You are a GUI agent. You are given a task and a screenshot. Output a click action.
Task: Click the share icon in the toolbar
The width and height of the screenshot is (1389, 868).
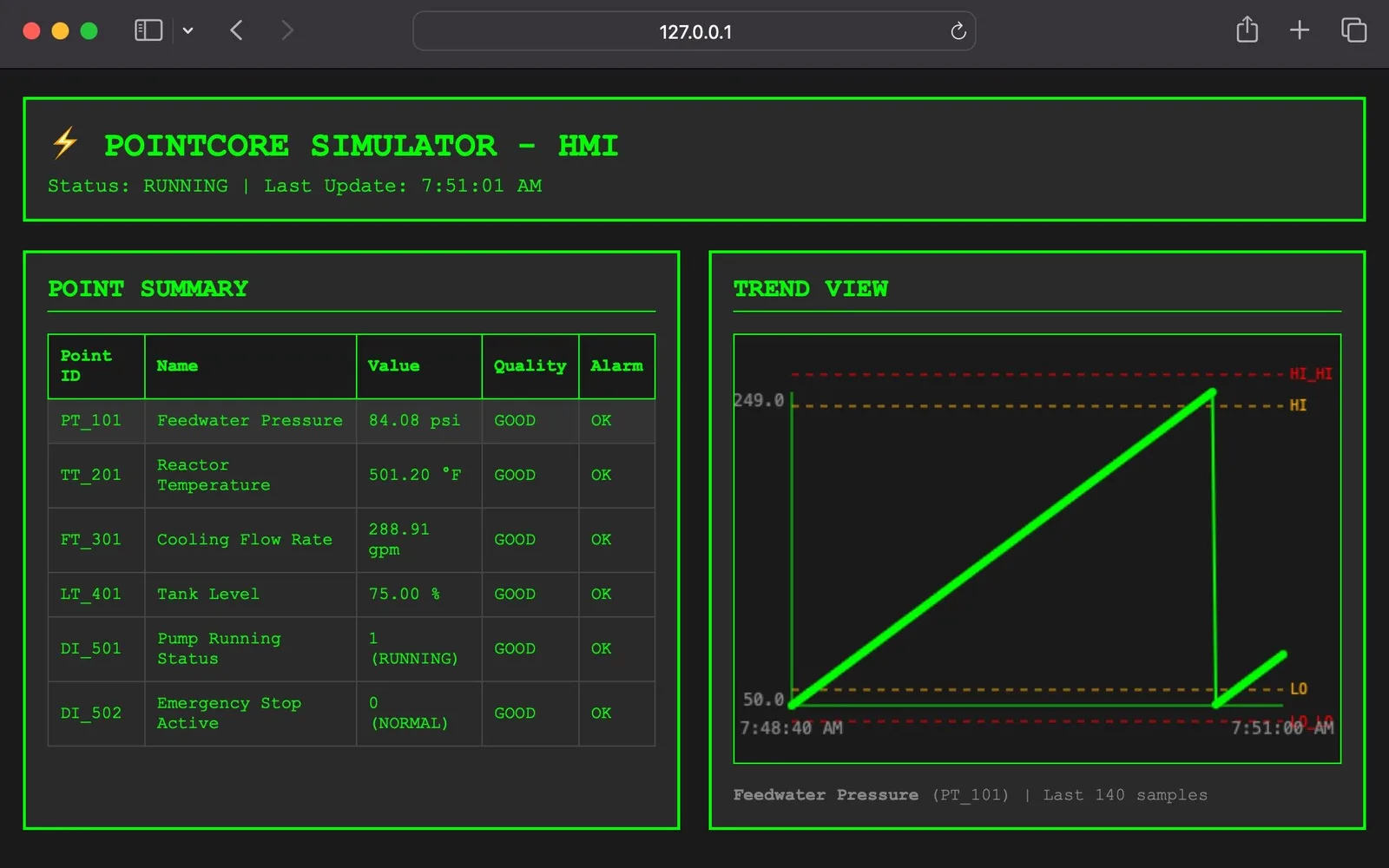point(1247,30)
